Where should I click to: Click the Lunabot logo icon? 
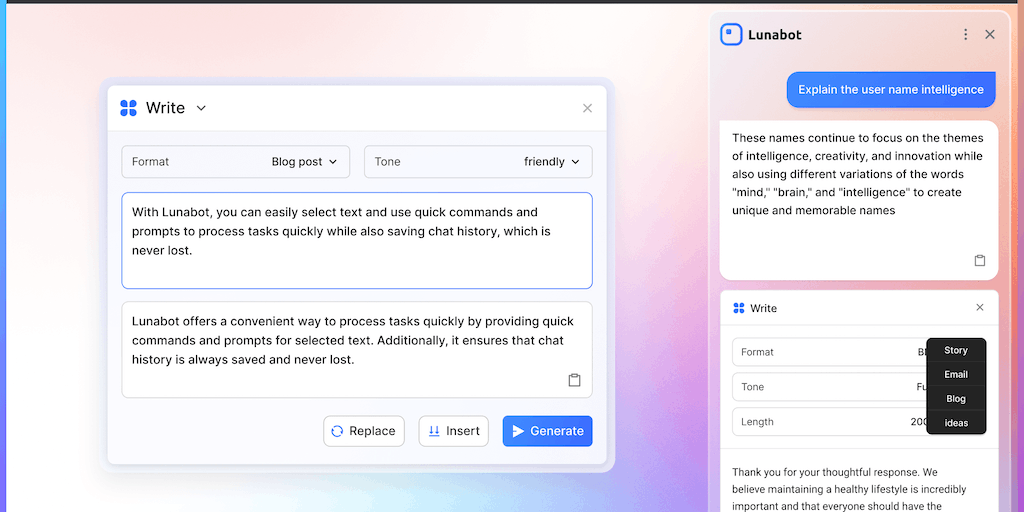tap(731, 35)
